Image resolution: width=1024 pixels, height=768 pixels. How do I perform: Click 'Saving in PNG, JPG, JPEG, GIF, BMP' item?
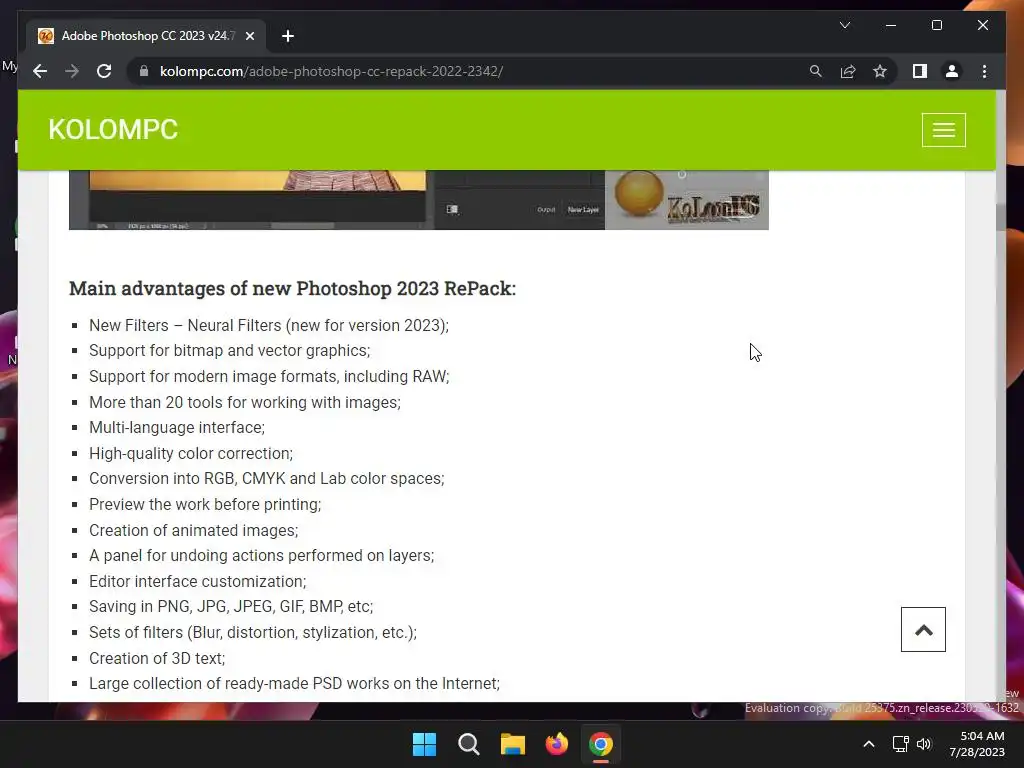tap(231, 607)
